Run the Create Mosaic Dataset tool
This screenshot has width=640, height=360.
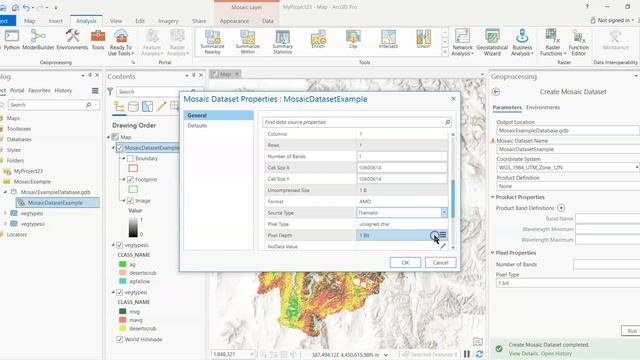click(631, 331)
